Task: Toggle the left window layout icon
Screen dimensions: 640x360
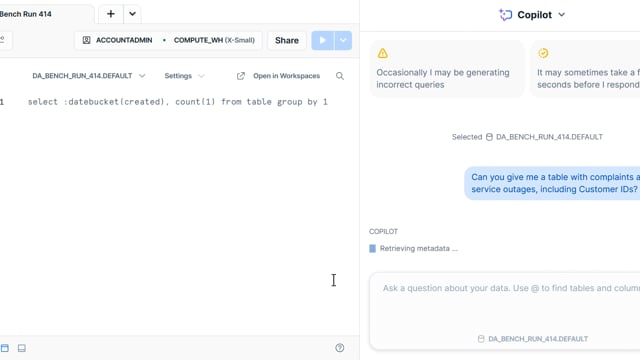Action: (x=4, y=348)
